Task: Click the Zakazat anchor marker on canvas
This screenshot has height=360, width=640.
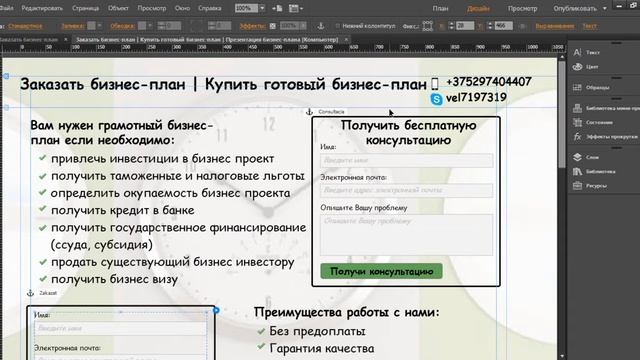Action: [x=30, y=293]
